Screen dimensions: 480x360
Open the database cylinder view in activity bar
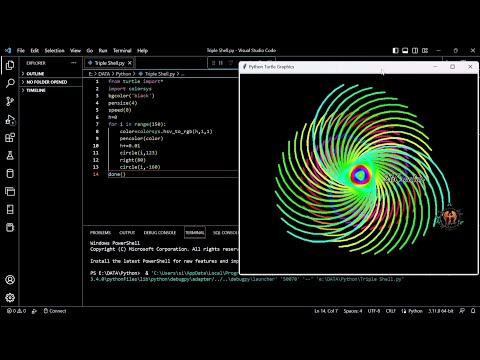10,173
